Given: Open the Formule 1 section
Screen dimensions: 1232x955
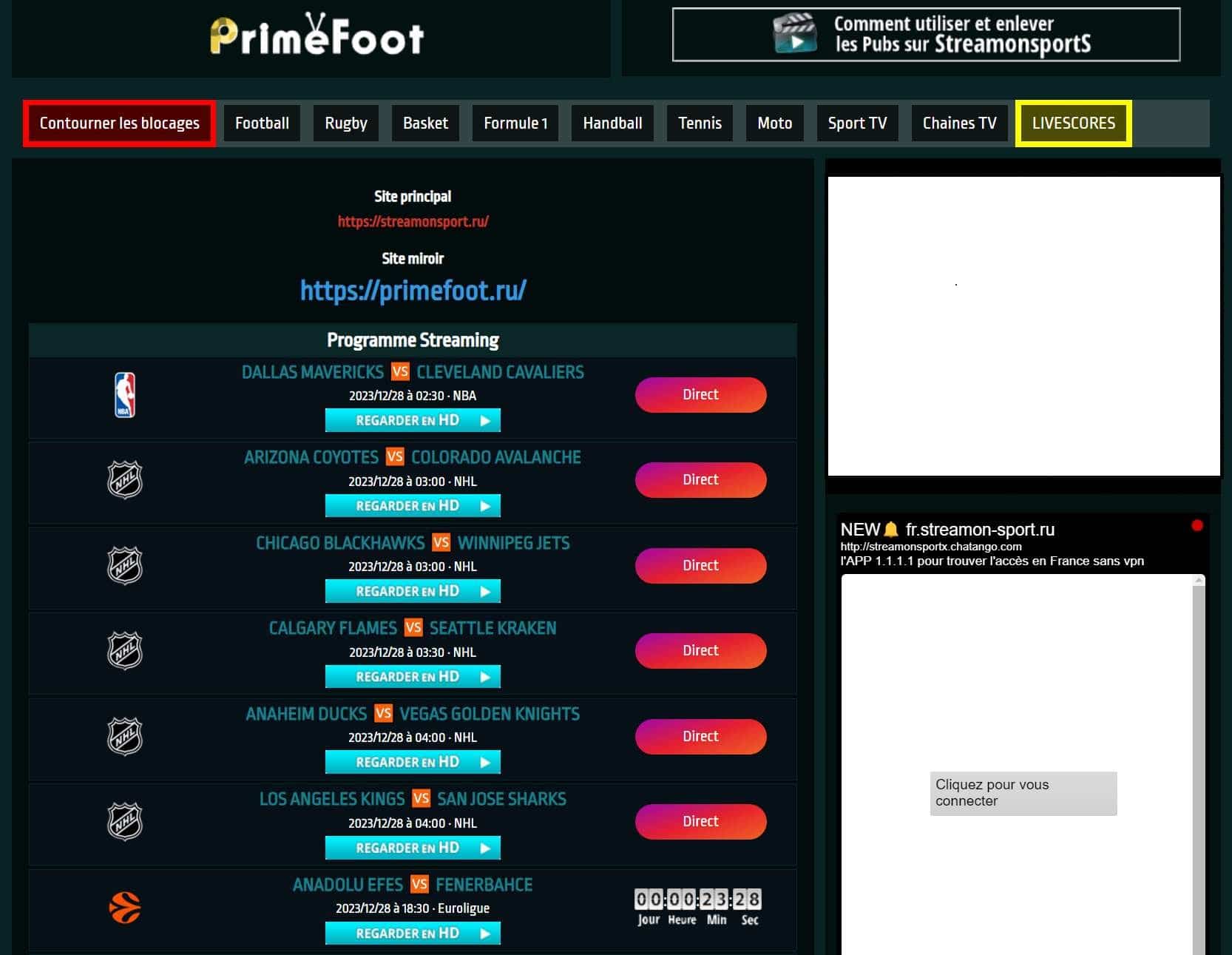Looking at the screenshot, I should (515, 123).
